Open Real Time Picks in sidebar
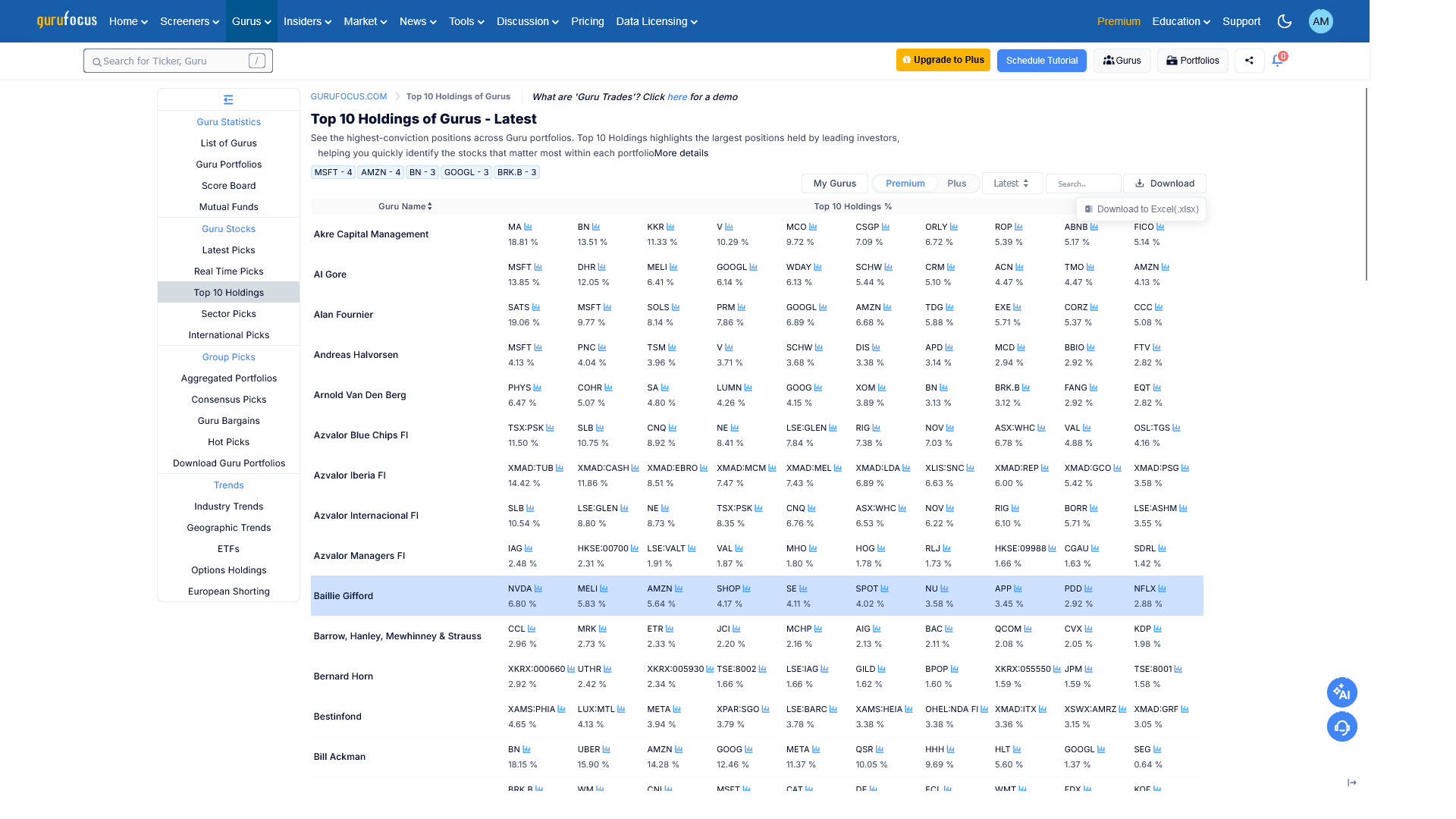Image resolution: width=1456 pixels, height=819 pixels. (x=228, y=271)
